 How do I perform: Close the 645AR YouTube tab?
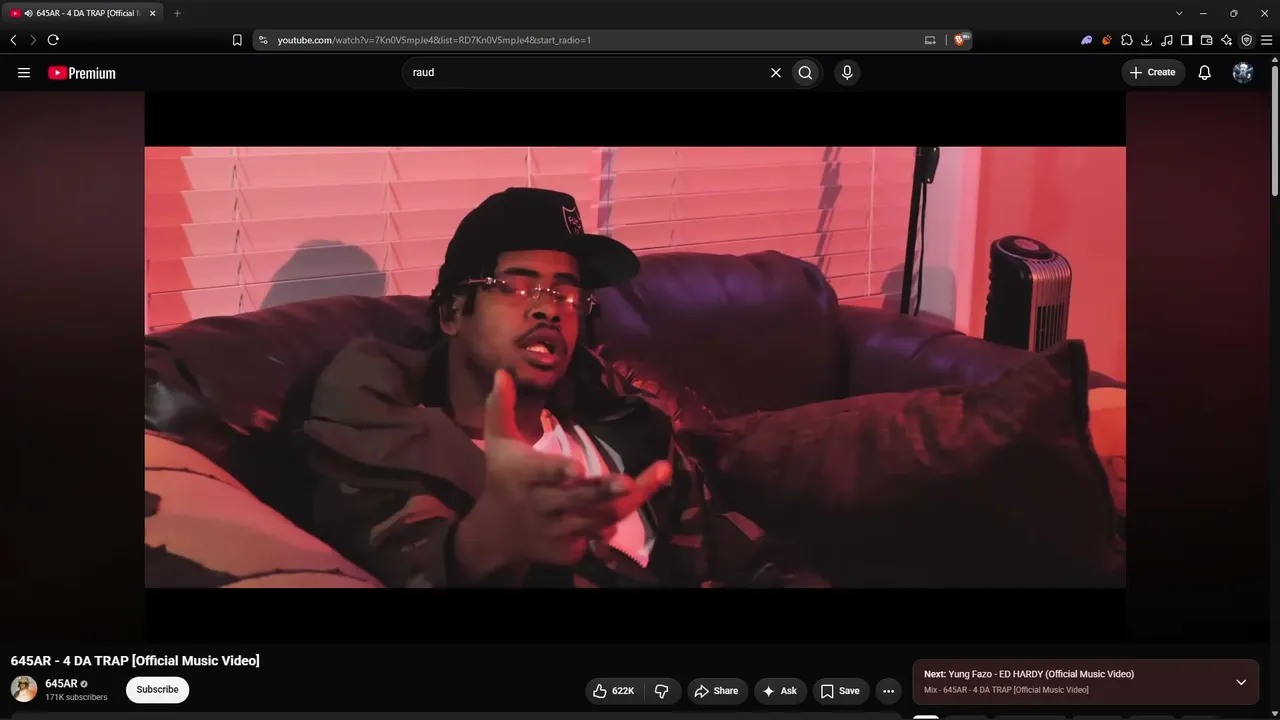coord(153,13)
